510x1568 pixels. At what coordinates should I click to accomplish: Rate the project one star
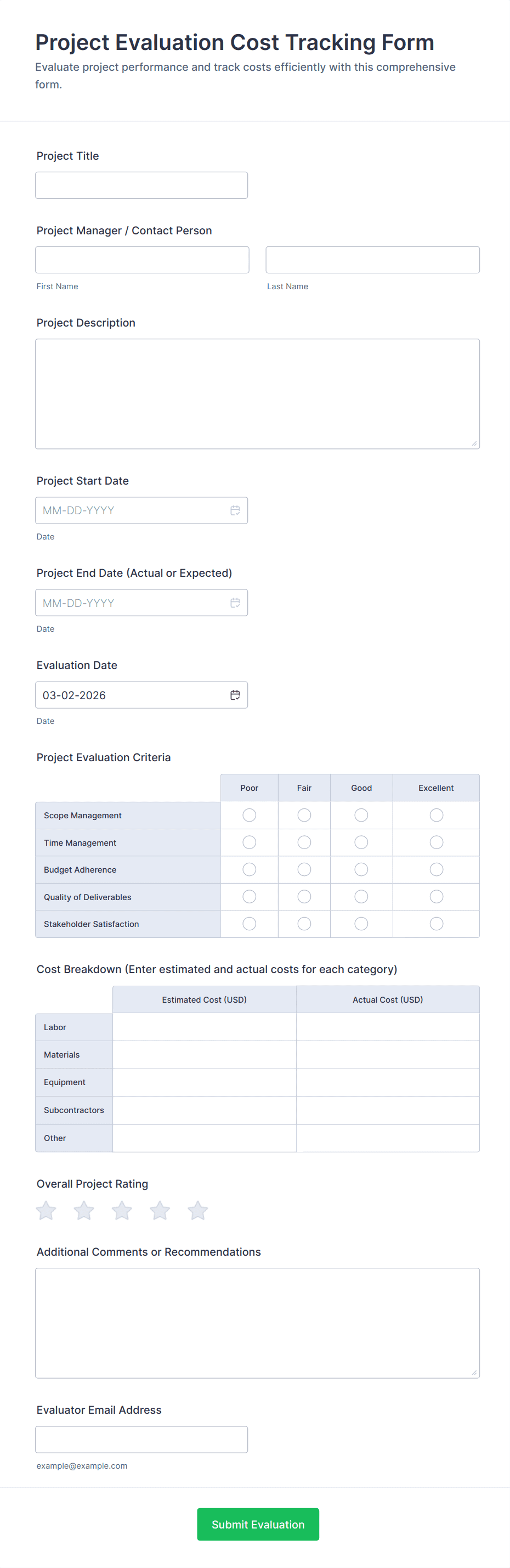pos(46,1210)
